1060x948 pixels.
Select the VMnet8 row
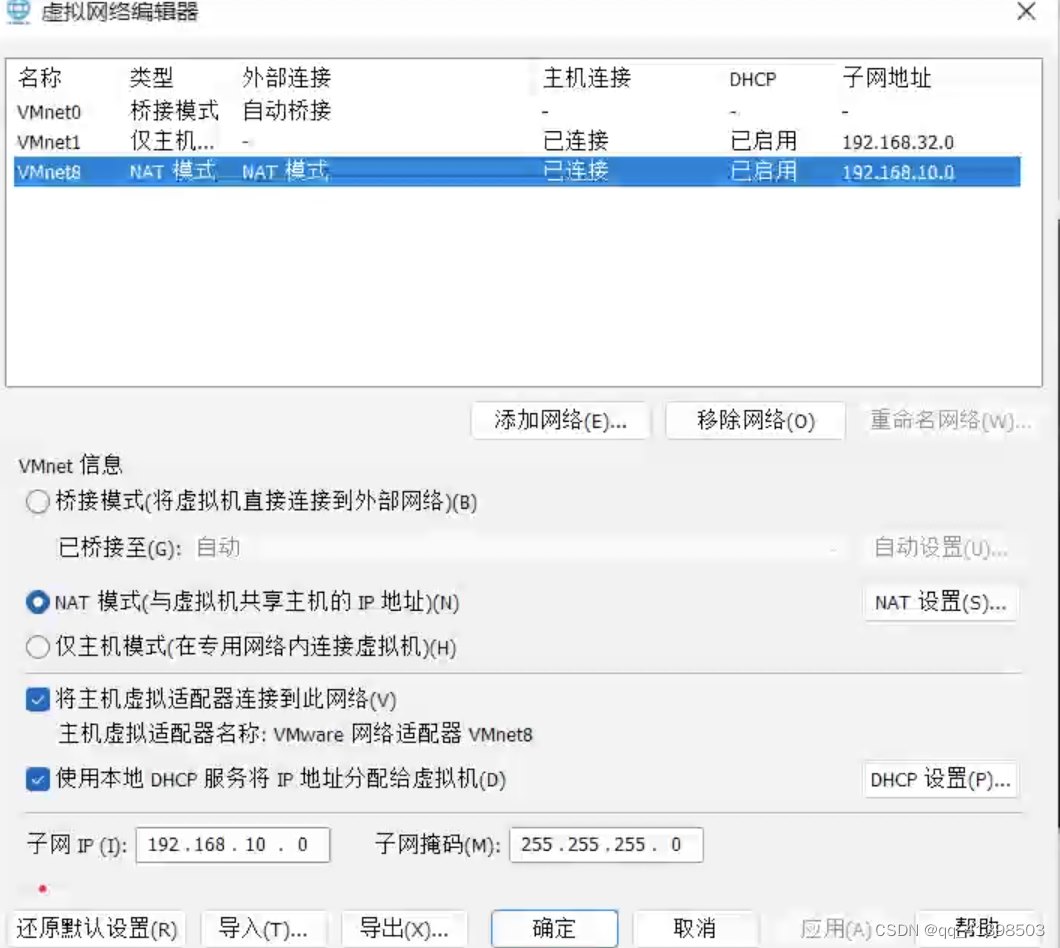click(x=517, y=172)
